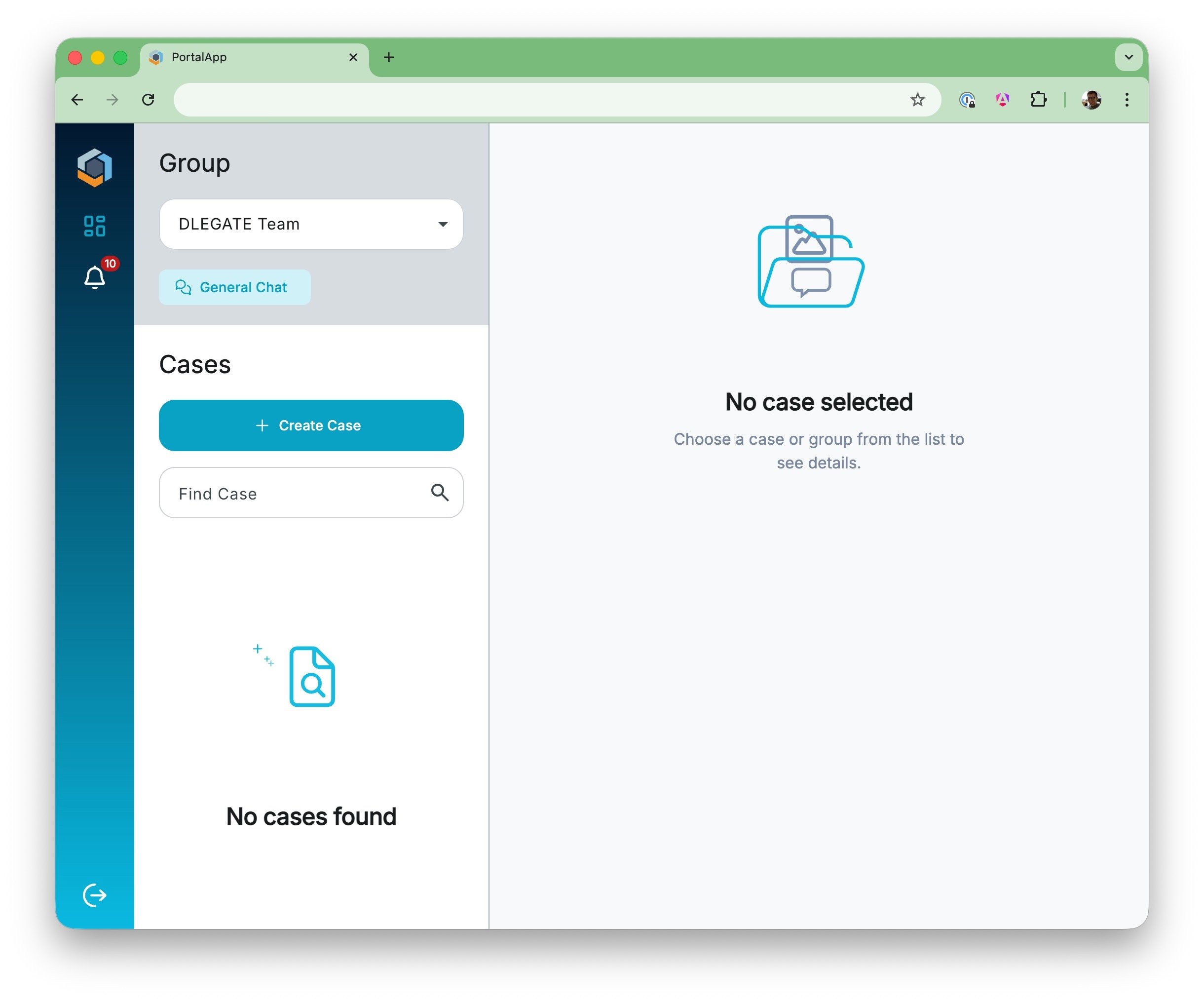Go back with the browser back arrow
The width and height of the screenshot is (1204, 1002).
[77, 100]
